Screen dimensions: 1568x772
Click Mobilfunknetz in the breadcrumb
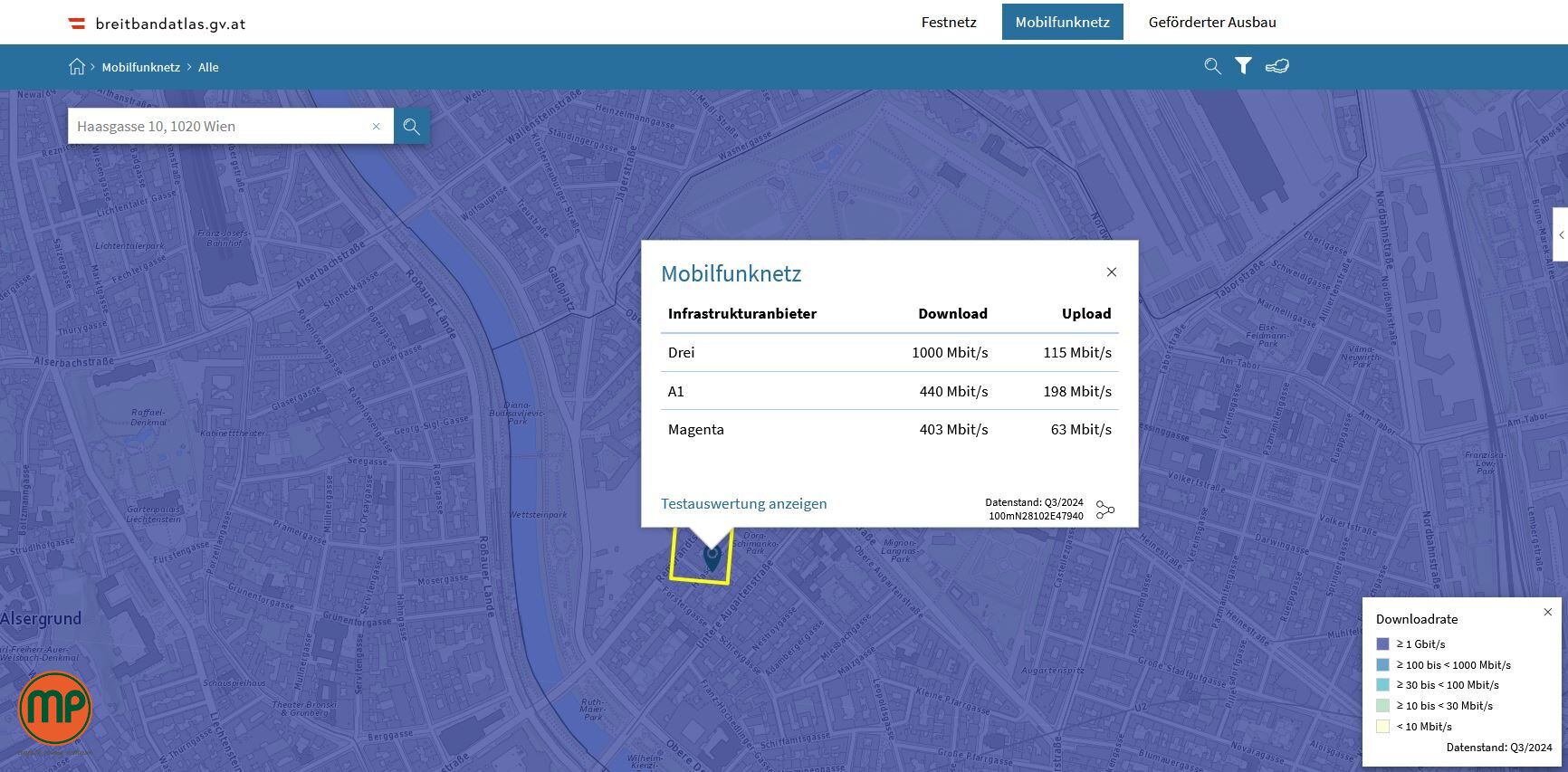click(140, 68)
